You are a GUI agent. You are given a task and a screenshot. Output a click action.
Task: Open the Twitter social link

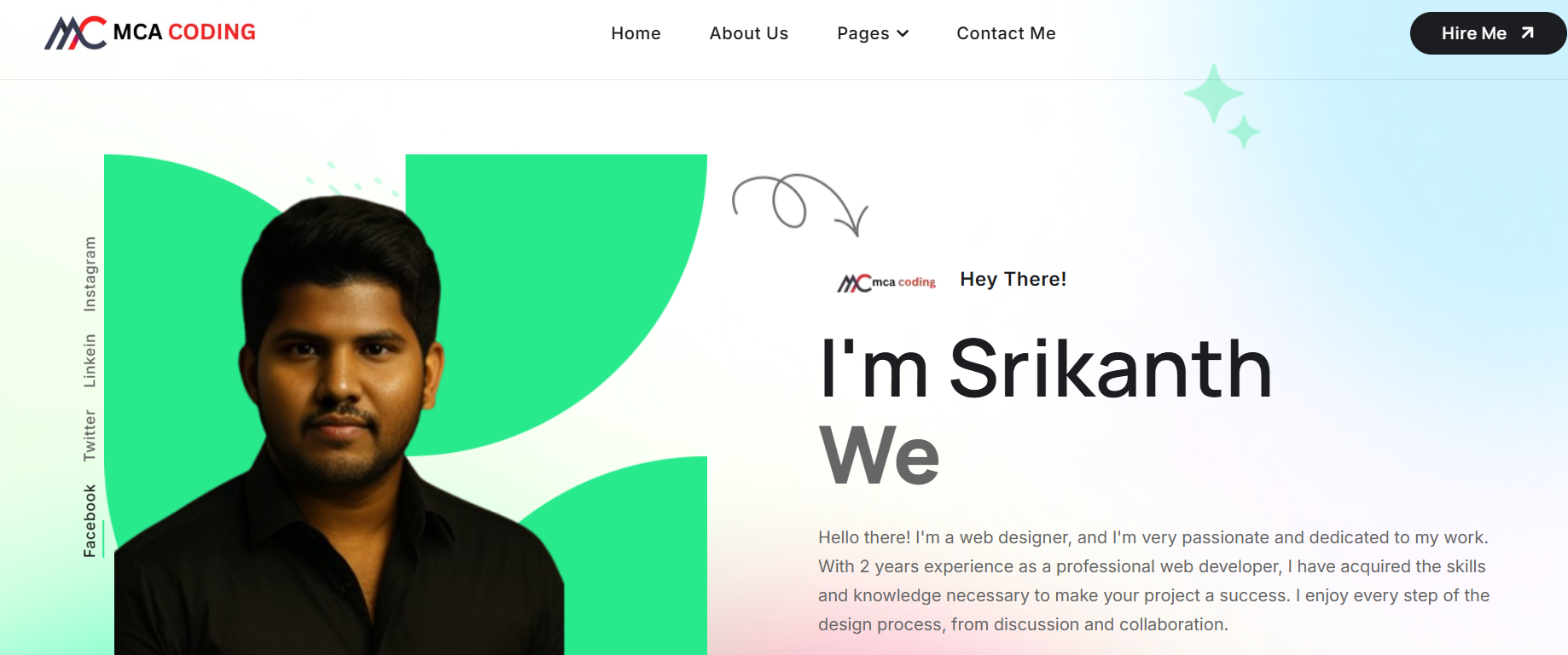pos(90,436)
